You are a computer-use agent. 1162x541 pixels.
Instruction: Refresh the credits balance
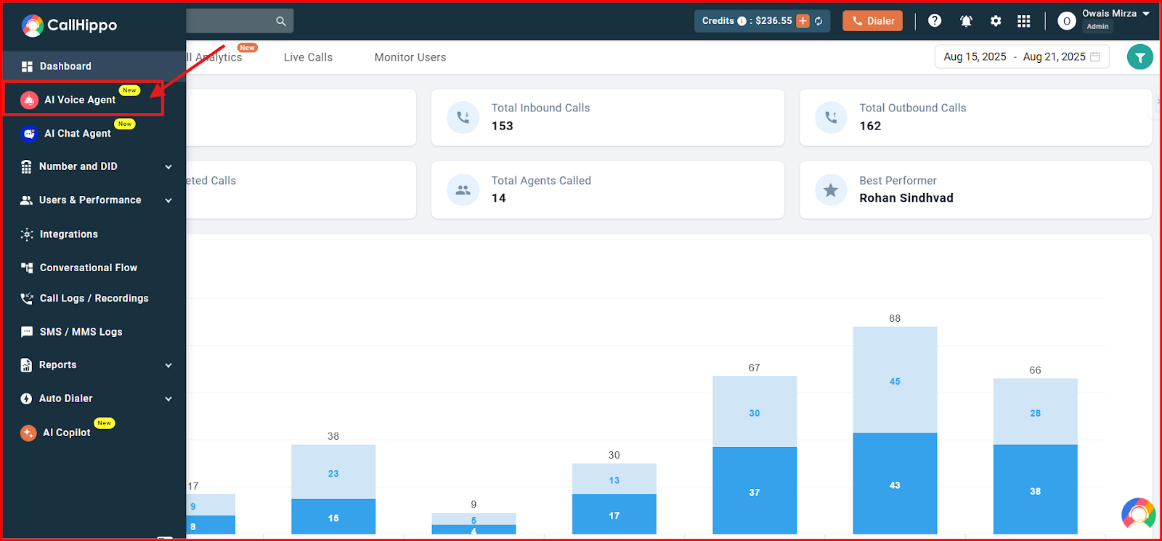pyautogui.click(x=819, y=21)
